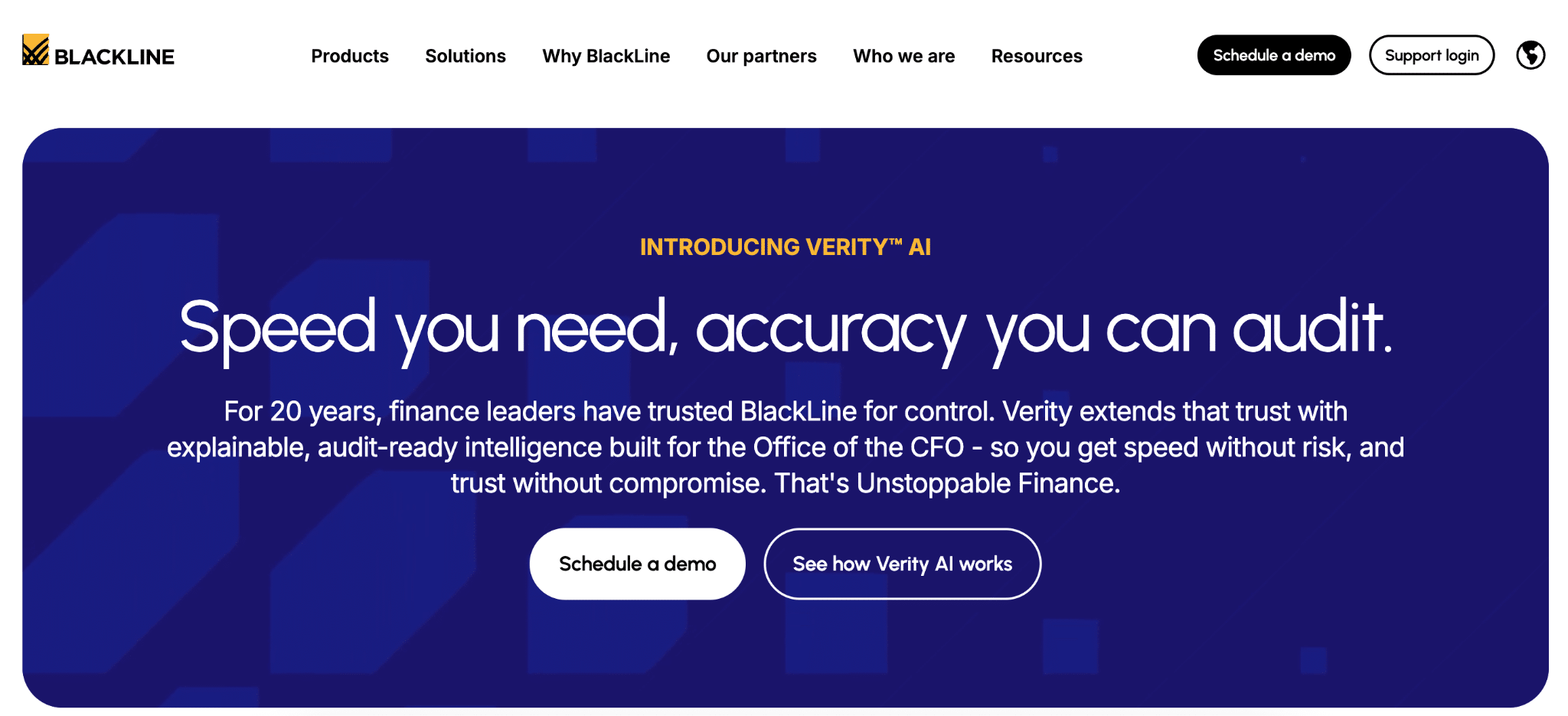Expand the Who we are navigation item
This screenshot has height=716, width=1568.
tap(903, 56)
